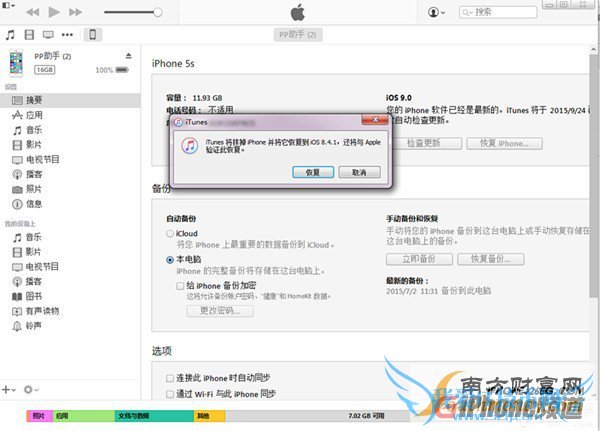The height and width of the screenshot is (431, 600).
Task: Switch to the TV Shows library icon
Action: click(48, 35)
